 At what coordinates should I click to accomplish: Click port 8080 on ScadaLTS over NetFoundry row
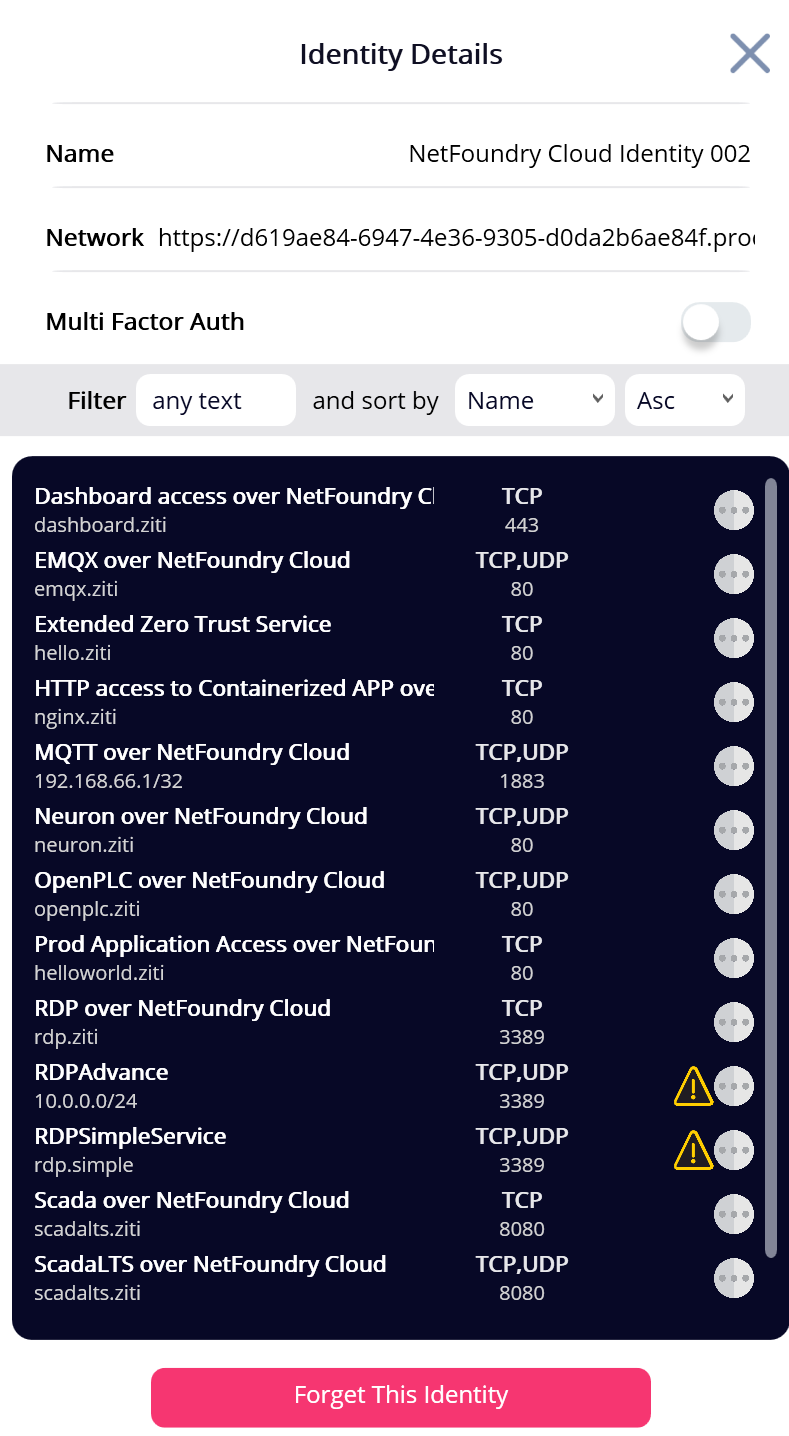[x=522, y=1293]
